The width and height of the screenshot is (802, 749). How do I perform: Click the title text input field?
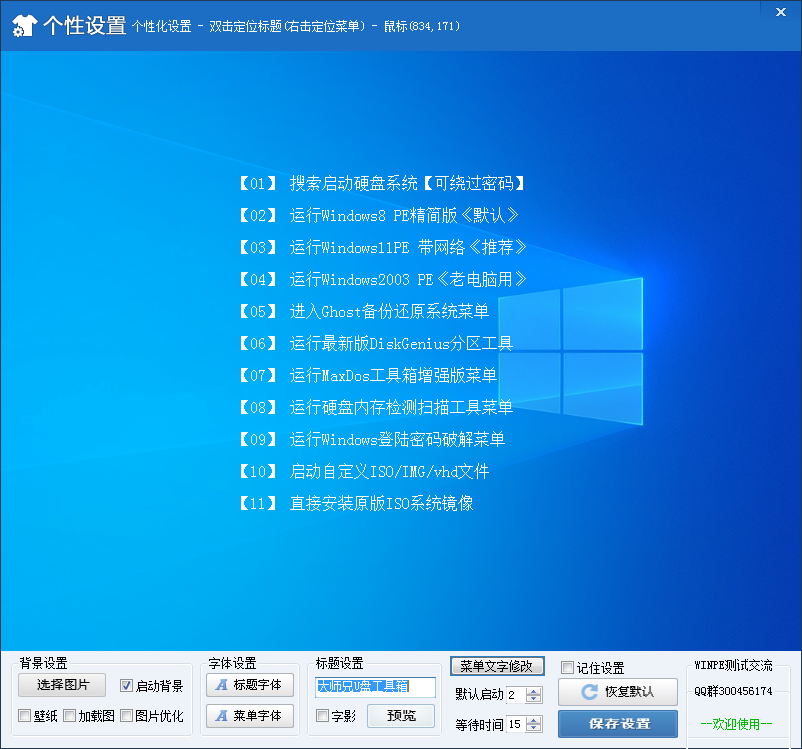[x=375, y=687]
